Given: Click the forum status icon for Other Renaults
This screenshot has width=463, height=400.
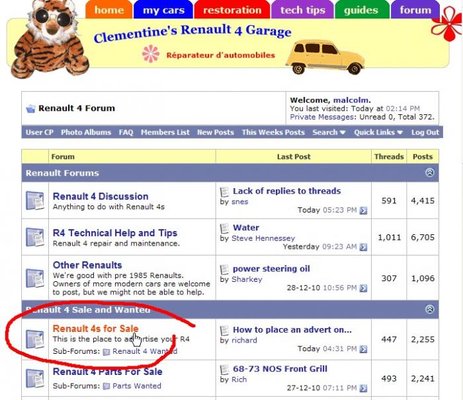Looking at the screenshot, I should click(35, 278).
